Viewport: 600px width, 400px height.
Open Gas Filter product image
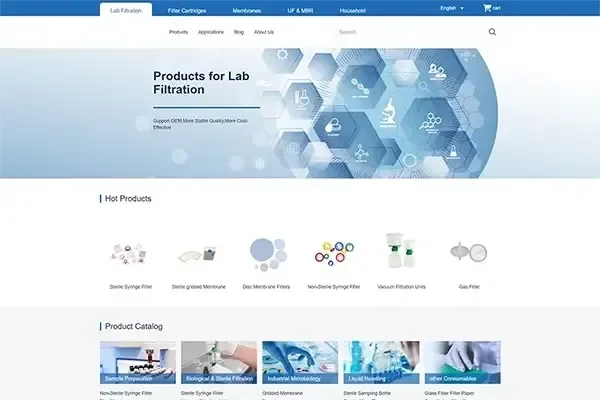pyautogui.click(x=469, y=252)
